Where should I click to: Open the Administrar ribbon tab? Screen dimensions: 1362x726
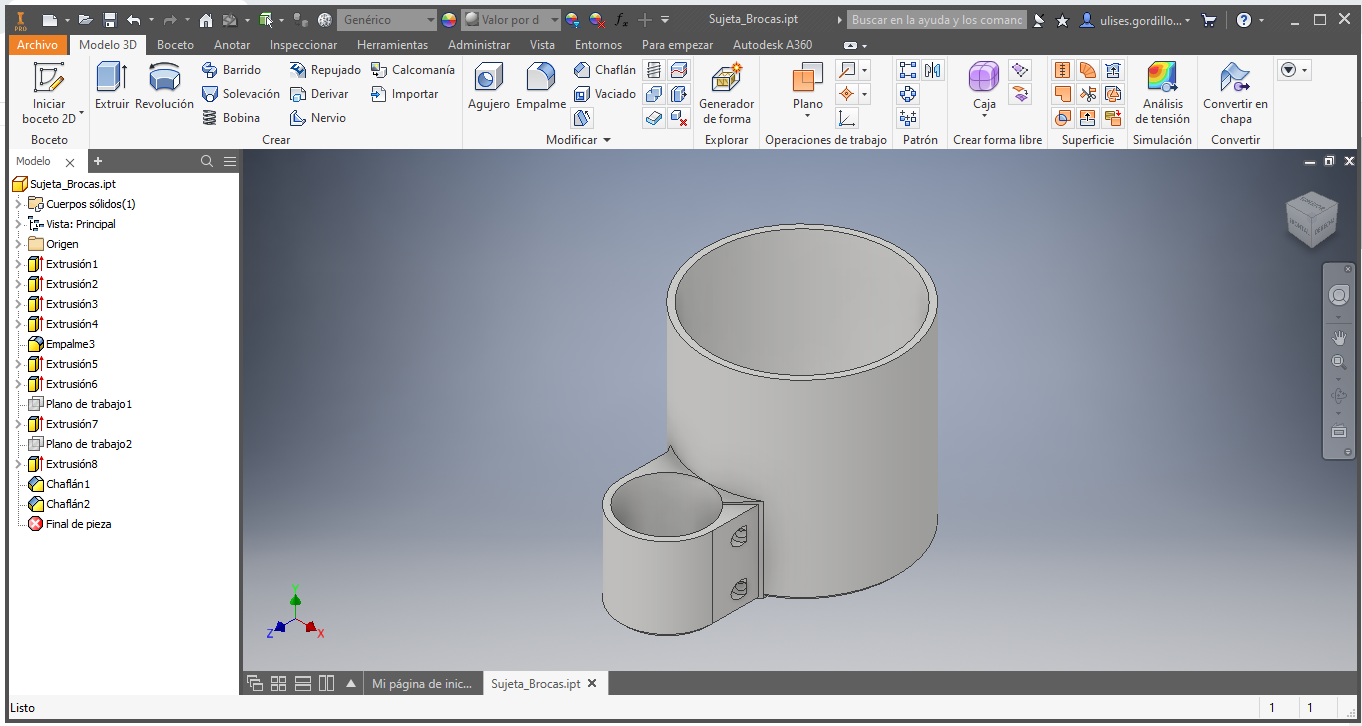(x=479, y=45)
